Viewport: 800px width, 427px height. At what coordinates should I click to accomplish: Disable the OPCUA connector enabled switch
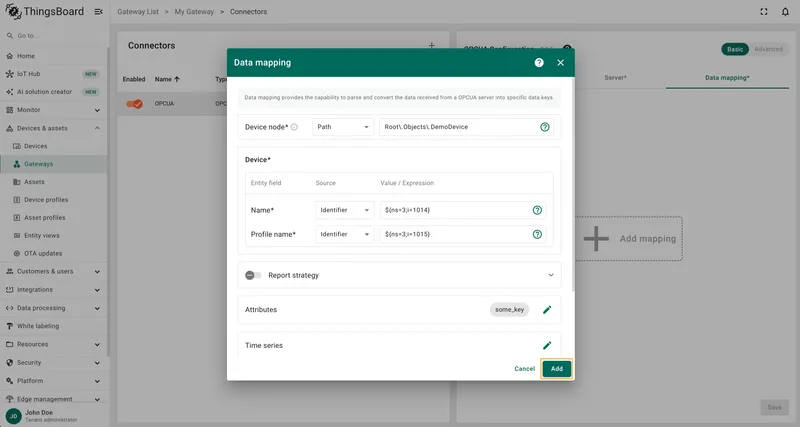135,104
